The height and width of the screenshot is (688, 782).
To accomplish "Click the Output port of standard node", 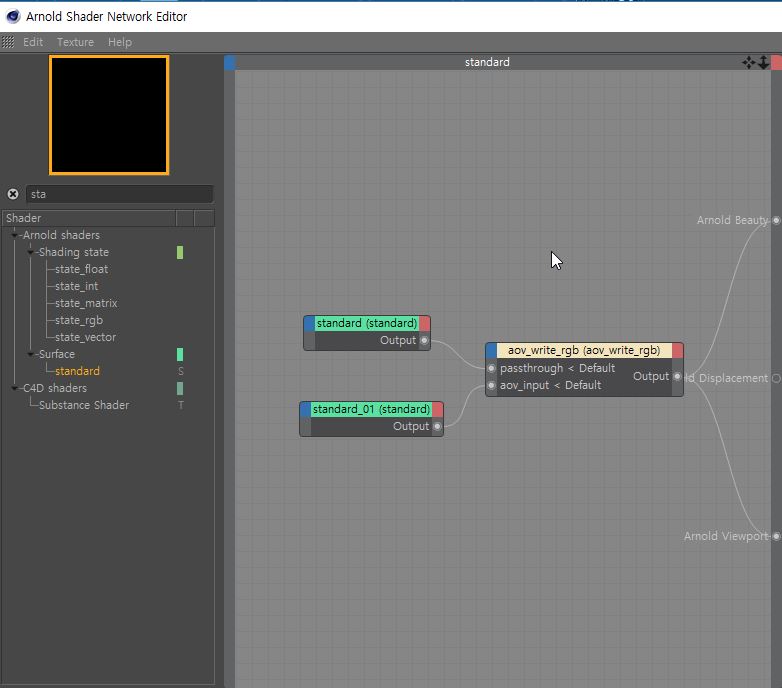I will coord(424,341).
